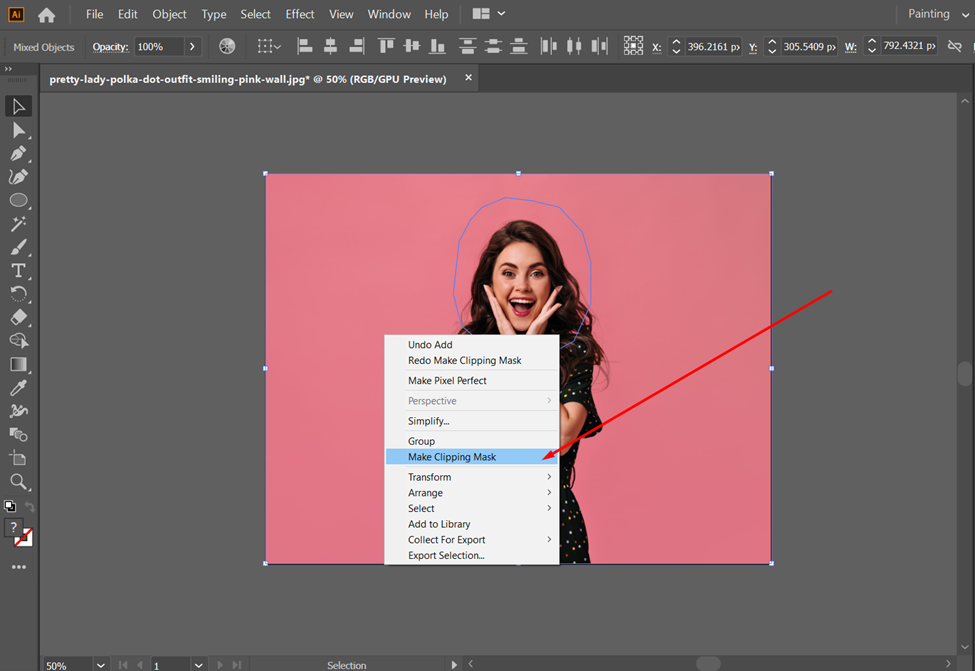
Task: Select the Eraser tool
Action: (18, 317)
